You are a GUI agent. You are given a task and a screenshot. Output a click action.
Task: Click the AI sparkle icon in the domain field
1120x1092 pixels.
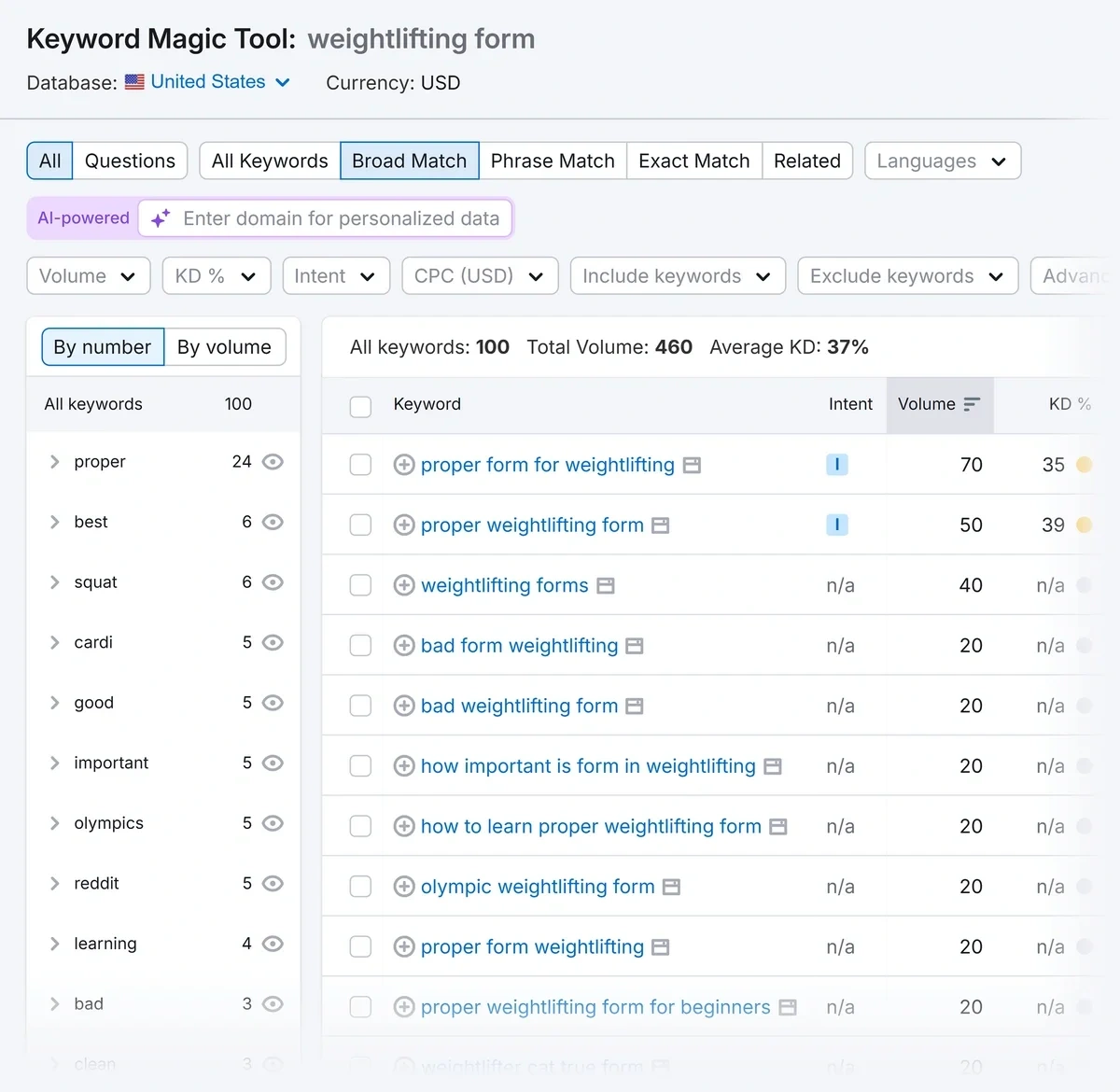pos(160,217)
